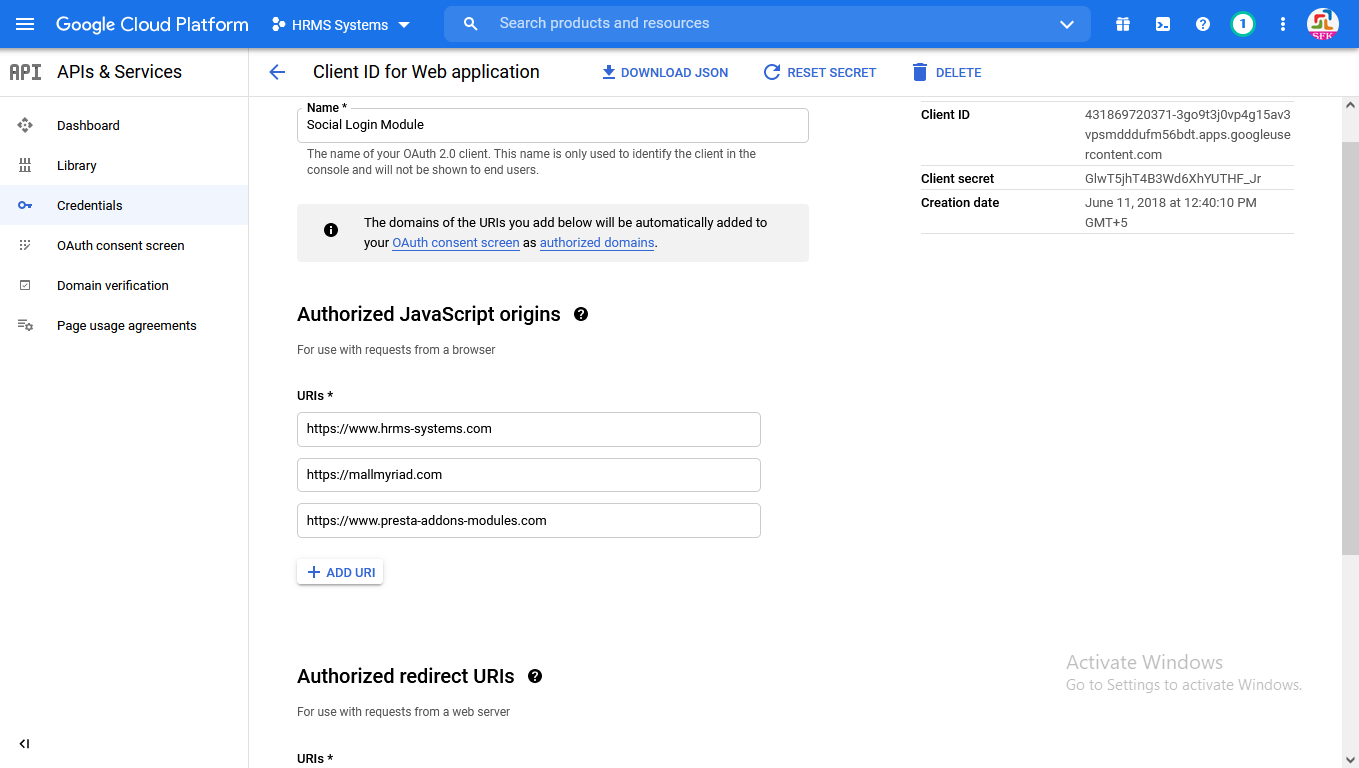This screenshot has height=768, width=1359.
Task: Delete this OAuth client
Action: click(x=946, y=72)
